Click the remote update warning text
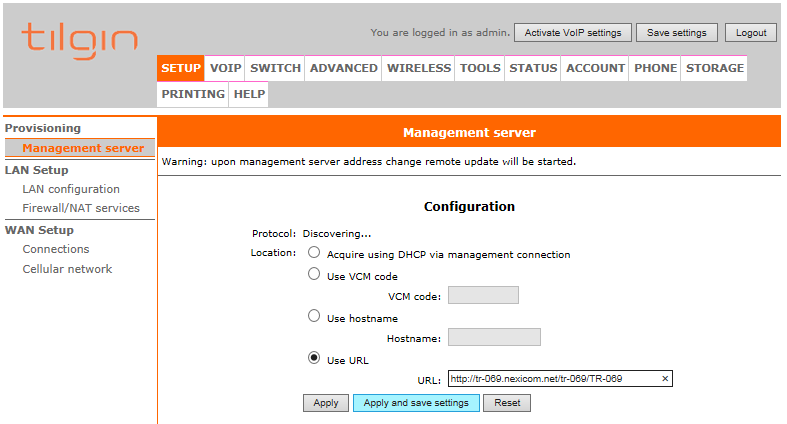787x424 pixels. click(x=369, y=162)
